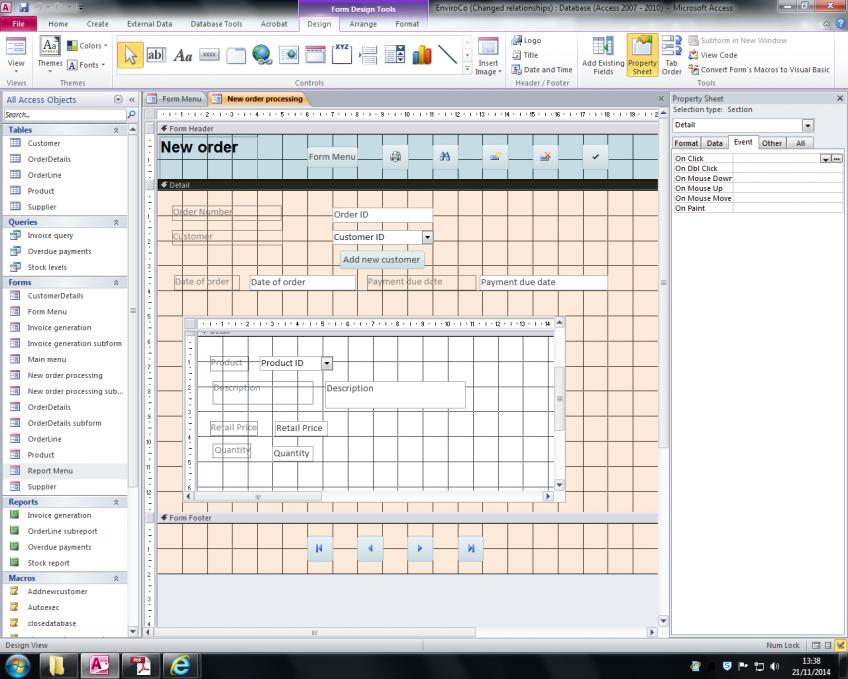Select the last record navigation button in footer
The image size is (848, 679).
point(471,548)
